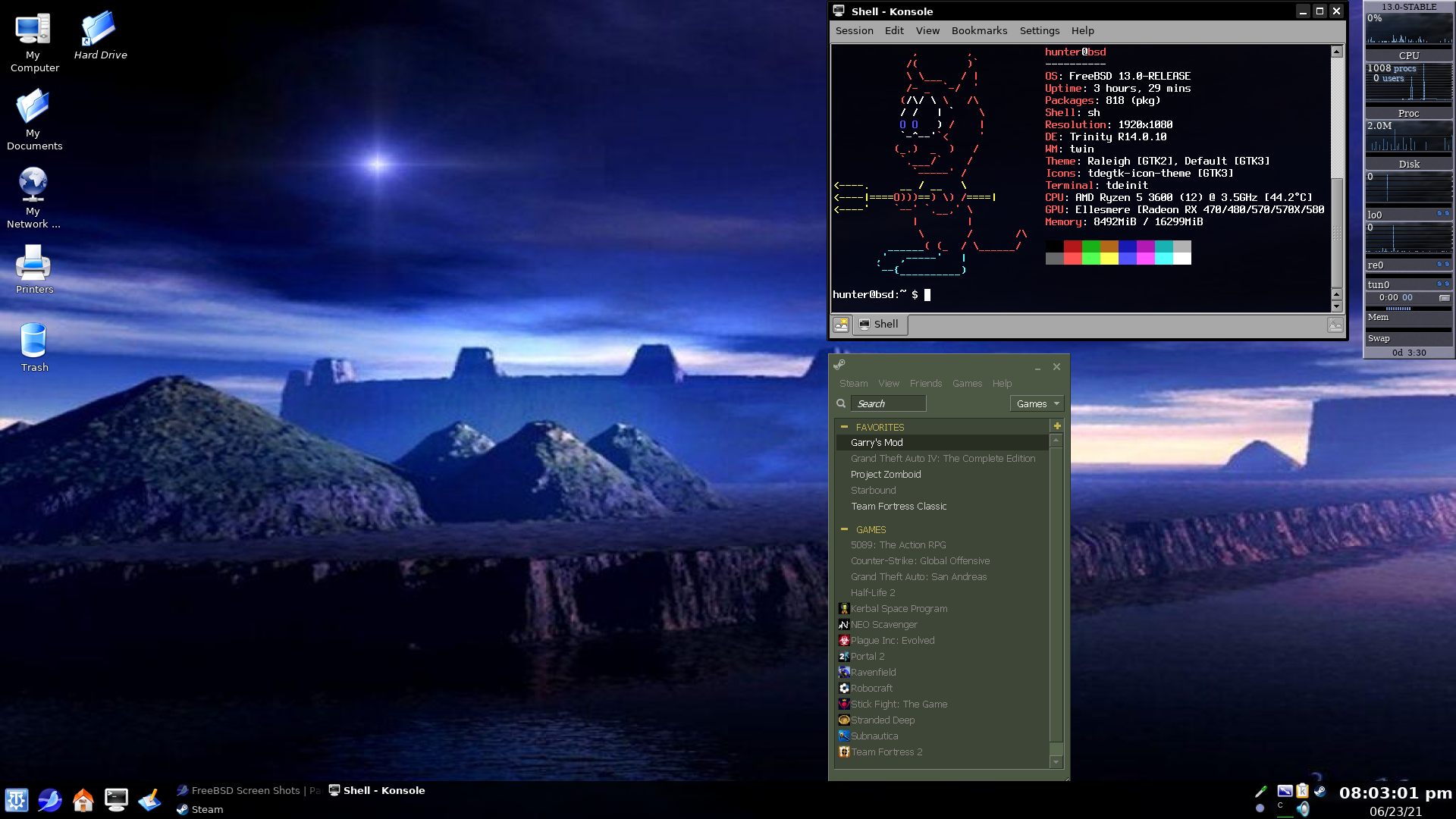Open the View menu in Steam
This screenshot has height=819, width=1456.
[x=889, y=383]
